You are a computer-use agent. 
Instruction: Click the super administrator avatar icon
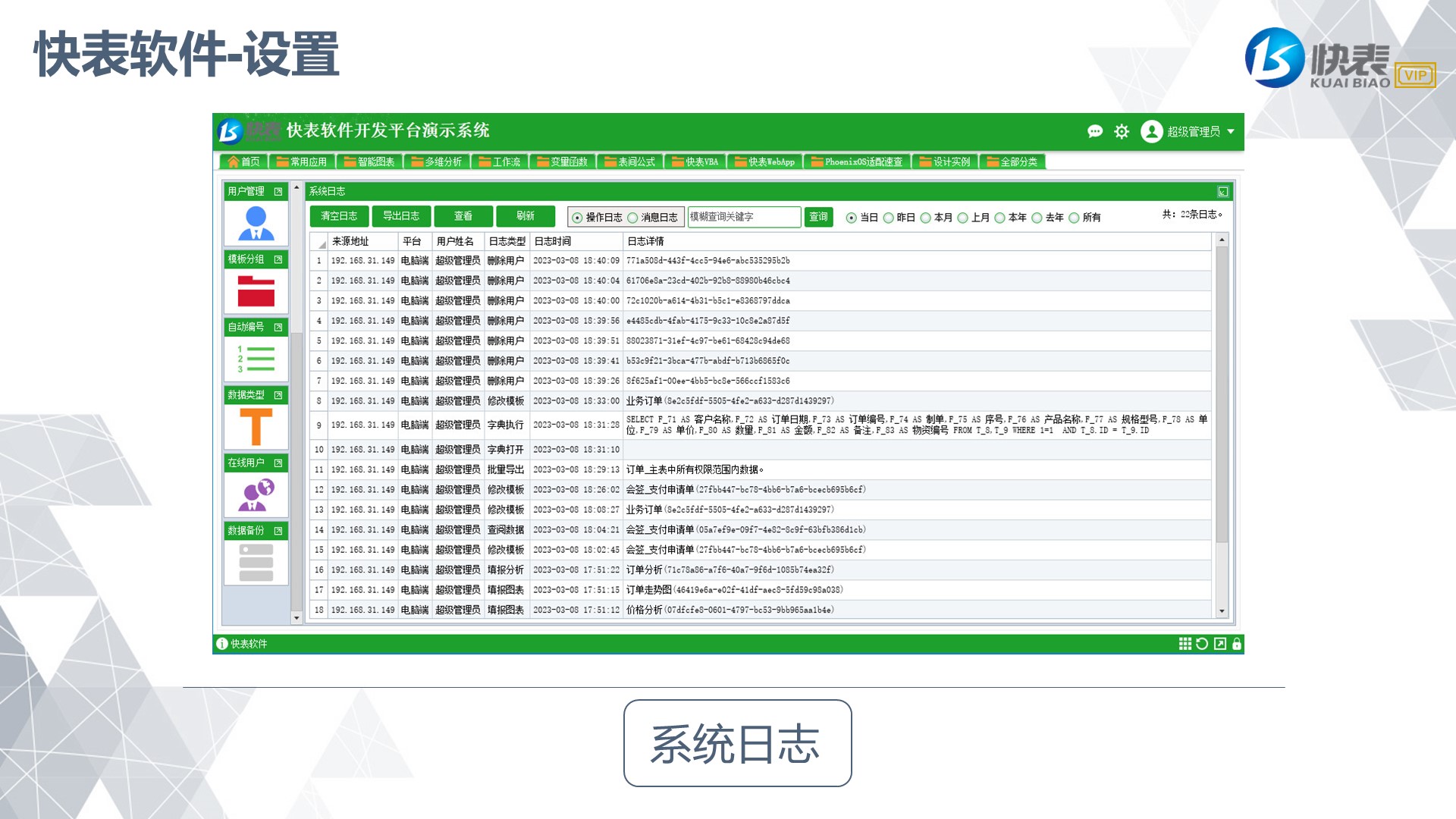(1151, 131)
